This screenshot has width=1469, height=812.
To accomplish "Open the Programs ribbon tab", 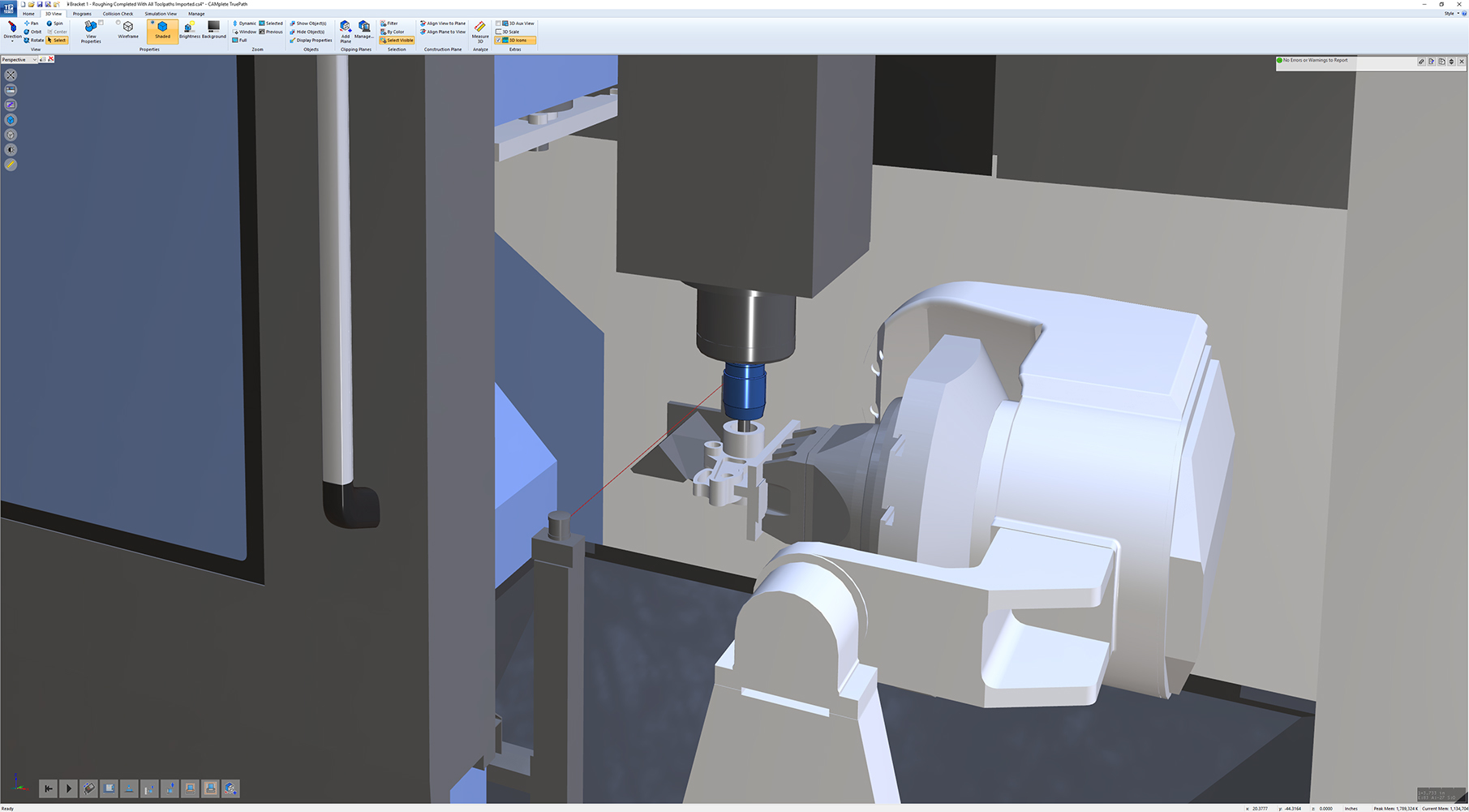I will (82, 14).
